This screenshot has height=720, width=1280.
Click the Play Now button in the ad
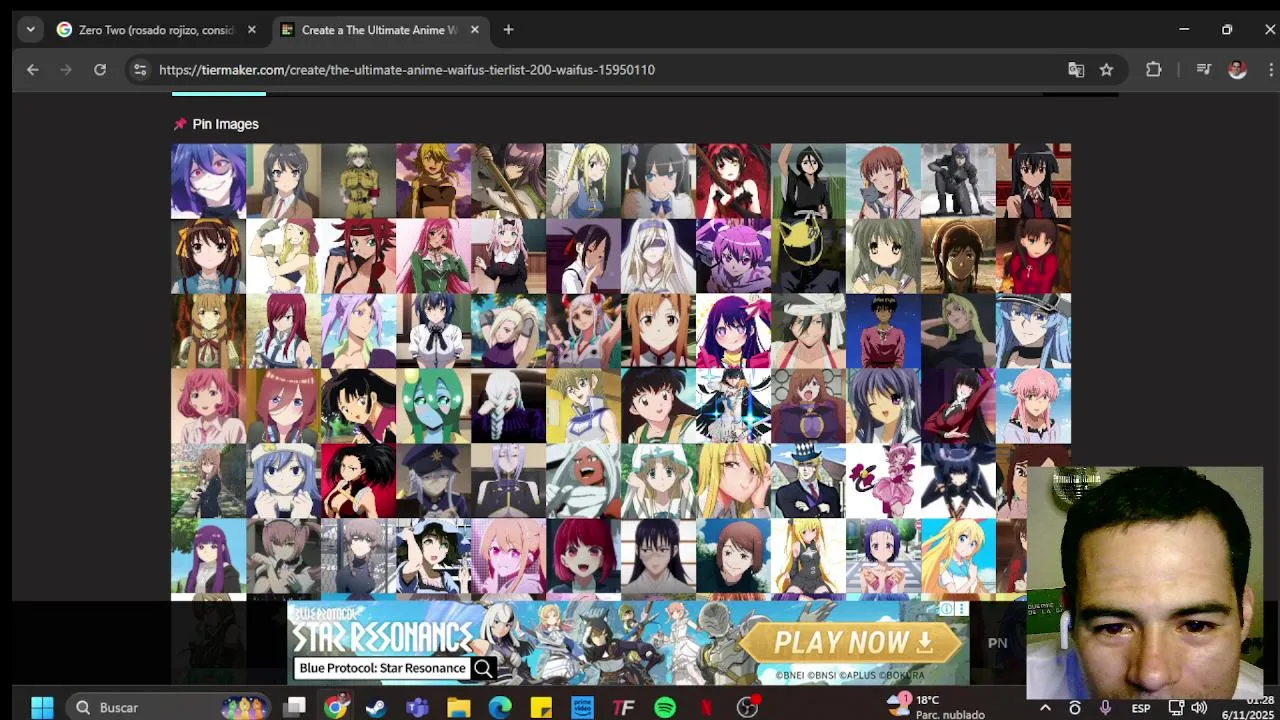[x=852, y=642]
